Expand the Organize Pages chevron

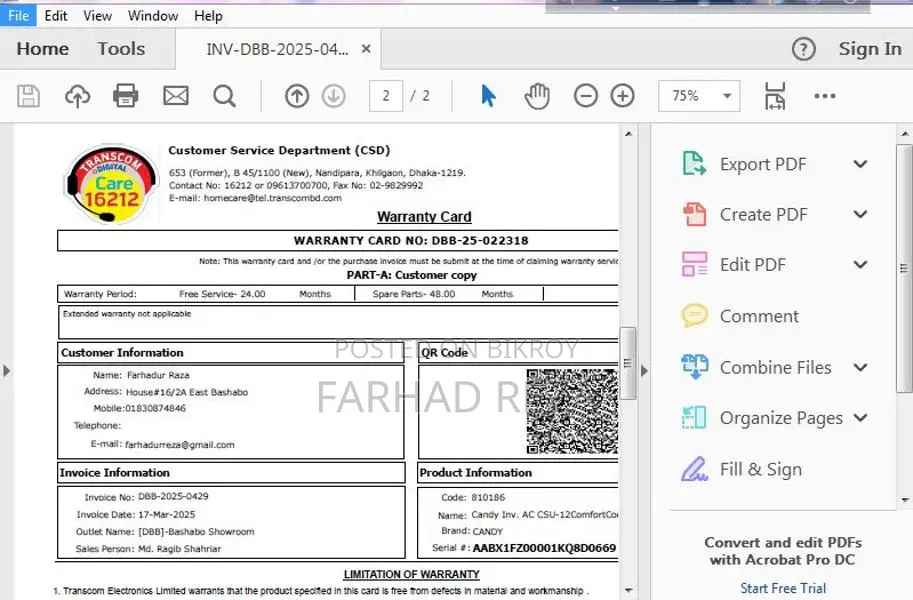point(860,418)
